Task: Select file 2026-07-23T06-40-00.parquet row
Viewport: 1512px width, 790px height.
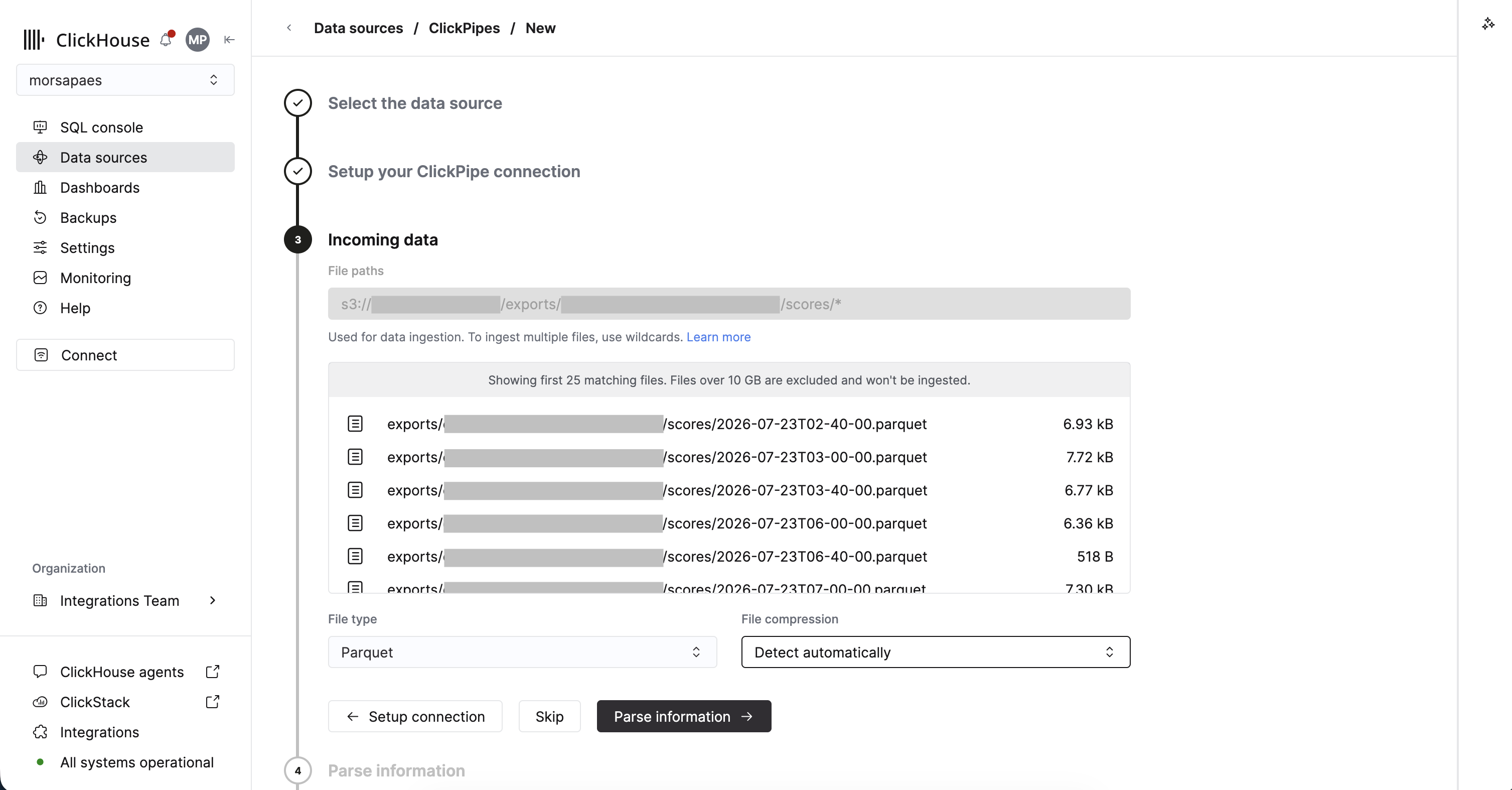Action: [729, 556]
